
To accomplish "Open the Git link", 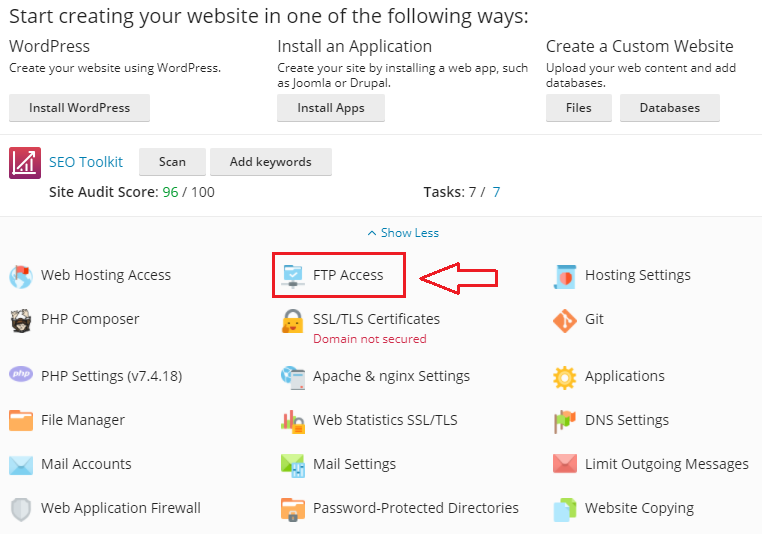I will 594,319.
